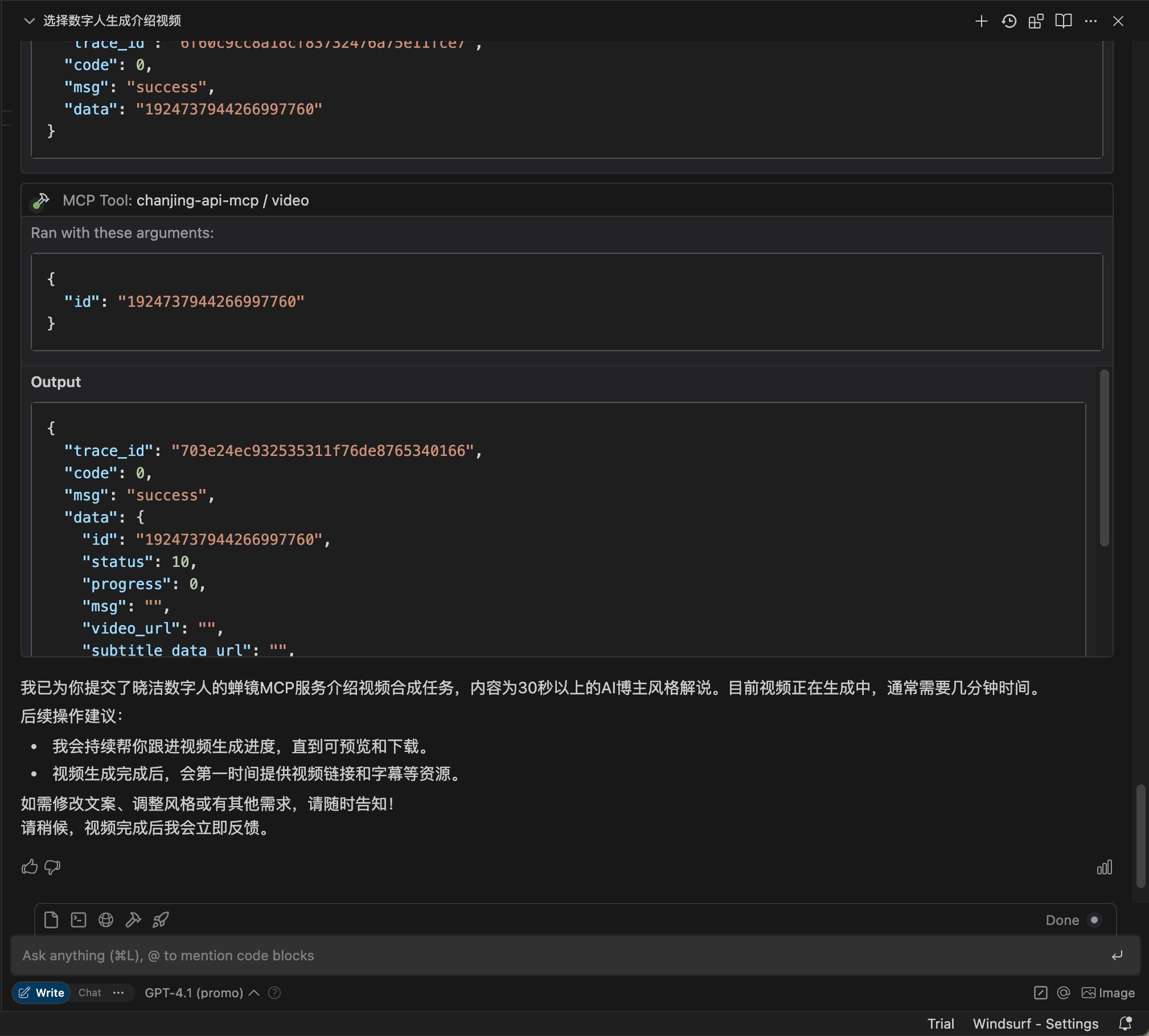Give thumbs up to the response

[x=30, y=867]
